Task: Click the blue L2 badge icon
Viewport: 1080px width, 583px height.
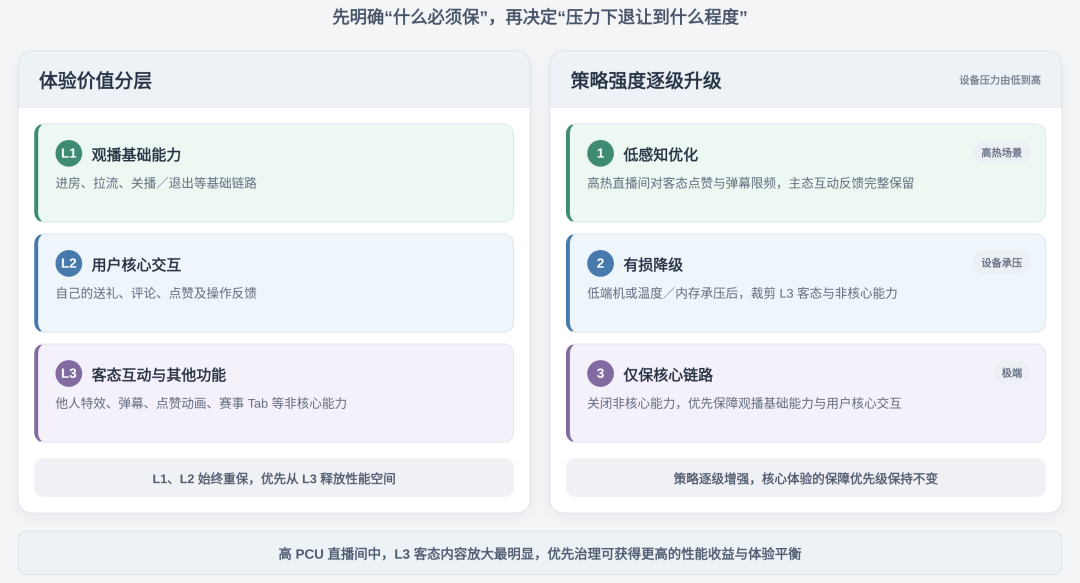Action: point(69,263)
